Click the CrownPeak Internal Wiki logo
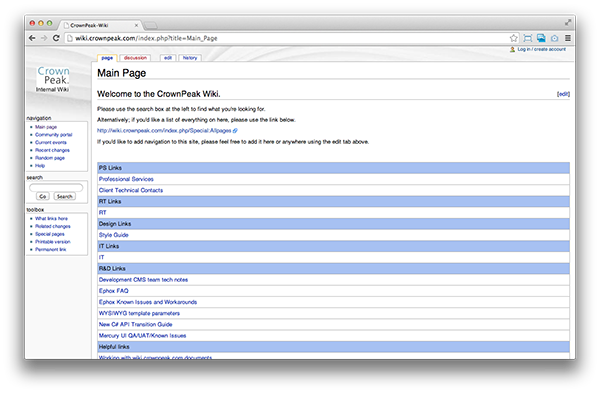This screenshot has width=600, height=393. (53, 79)
